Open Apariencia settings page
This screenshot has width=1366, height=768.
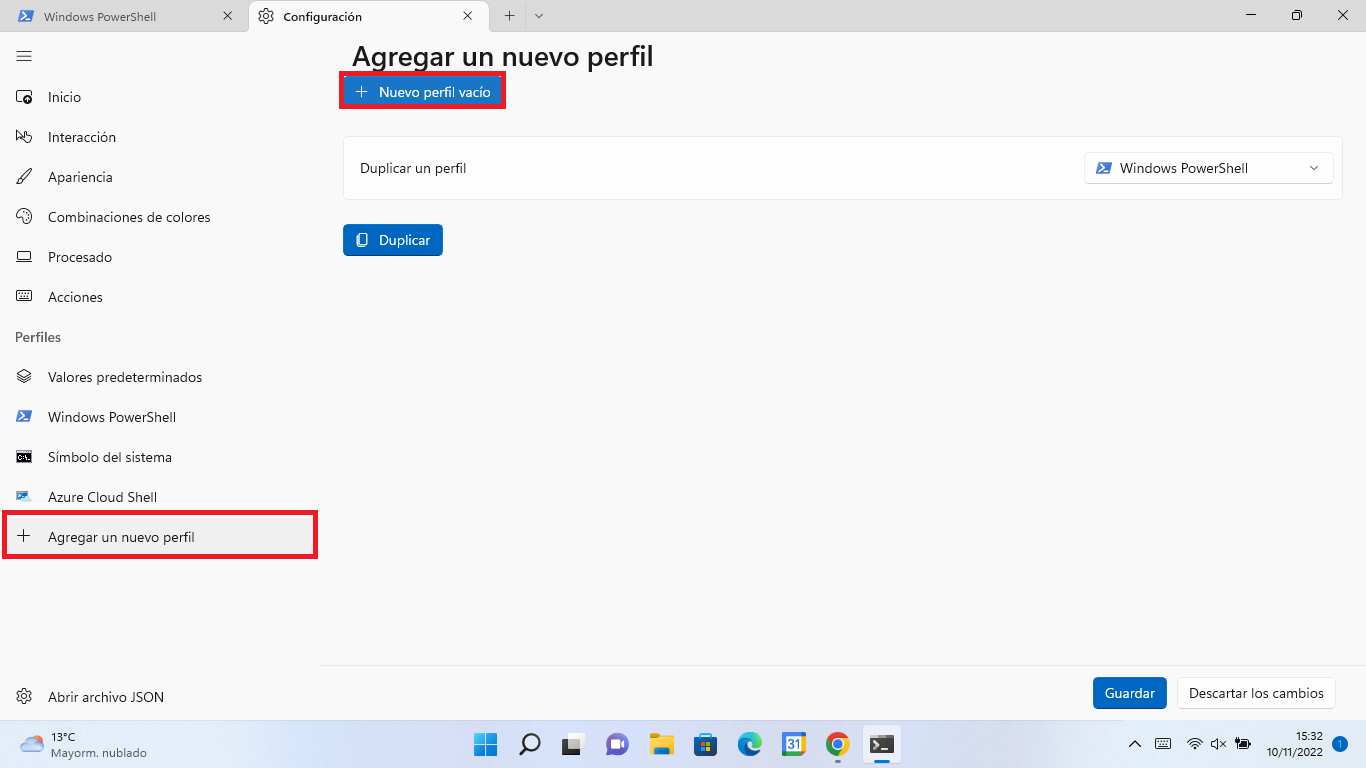pyautogui.click(x=160, y=177)
